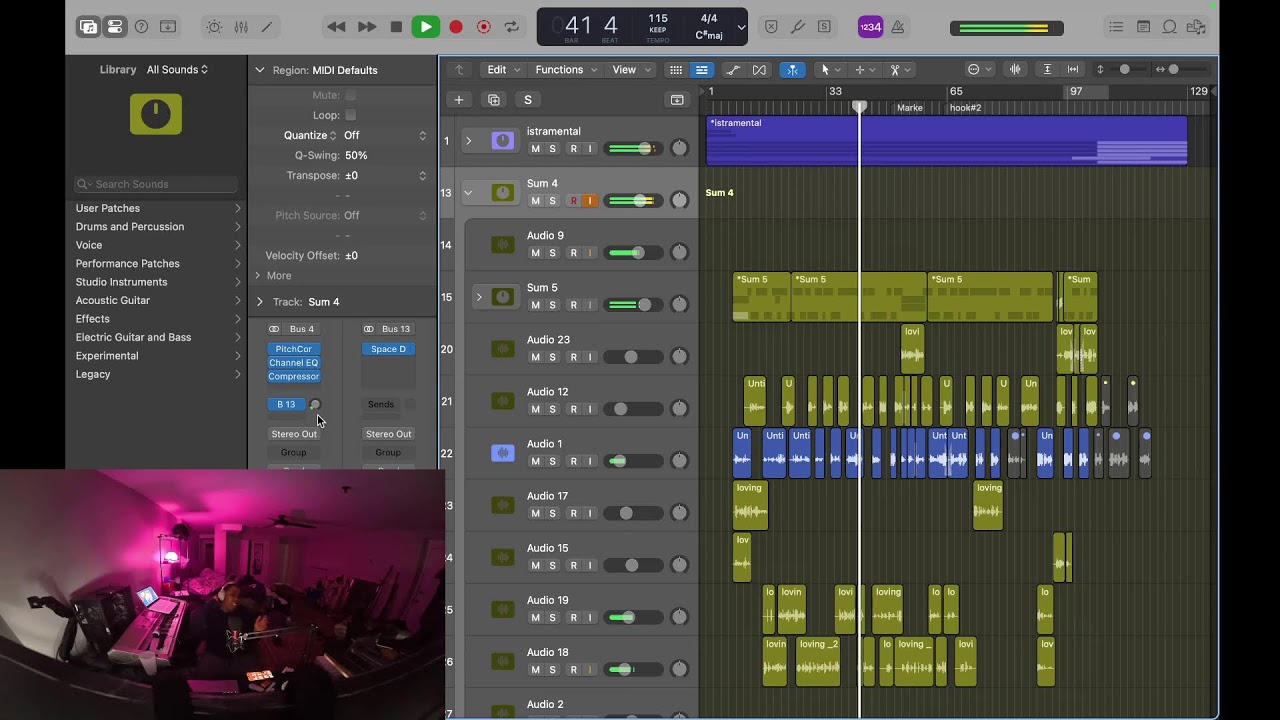Show track automation button
Screen dimensions: 1280x720
[x=733, y=70]
